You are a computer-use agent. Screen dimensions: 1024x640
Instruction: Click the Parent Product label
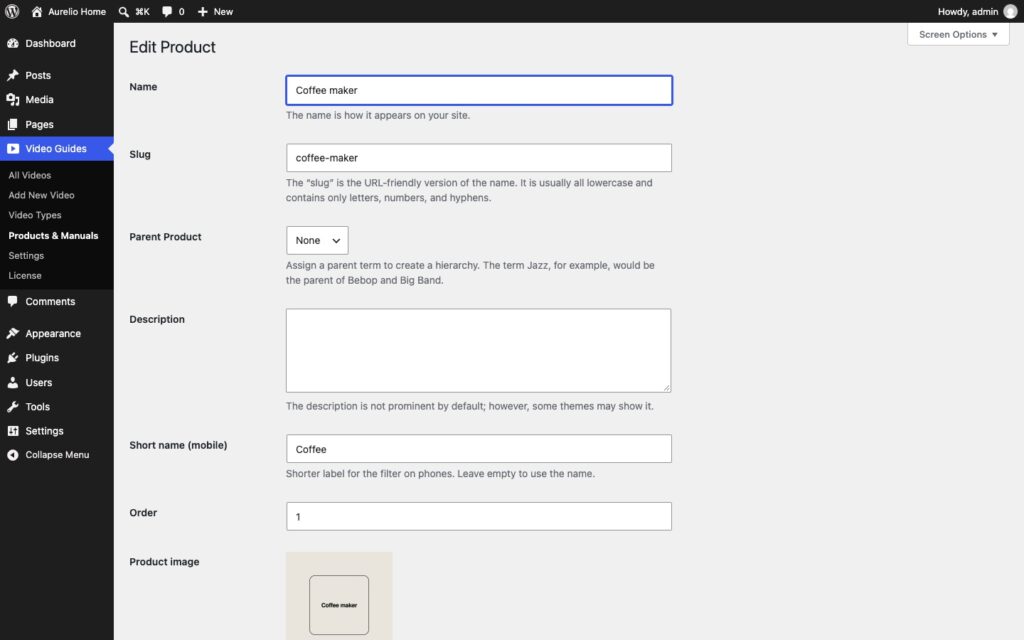click(165, 236)
